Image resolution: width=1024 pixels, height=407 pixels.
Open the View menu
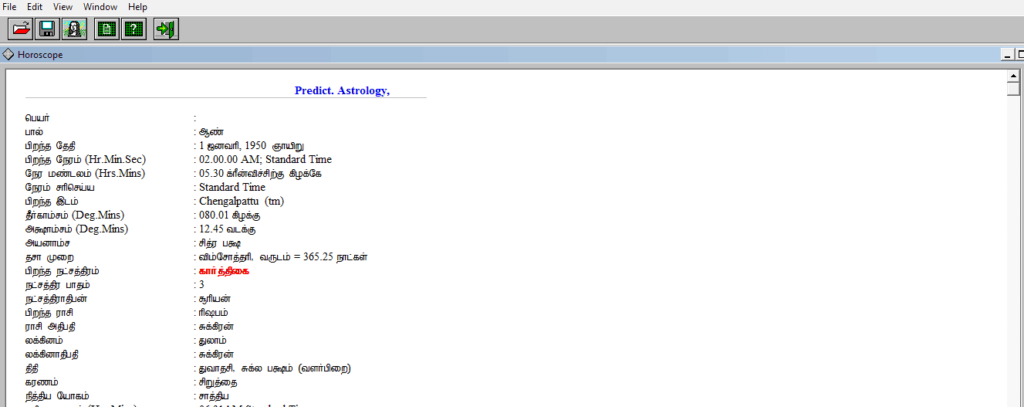pos(63,7)
